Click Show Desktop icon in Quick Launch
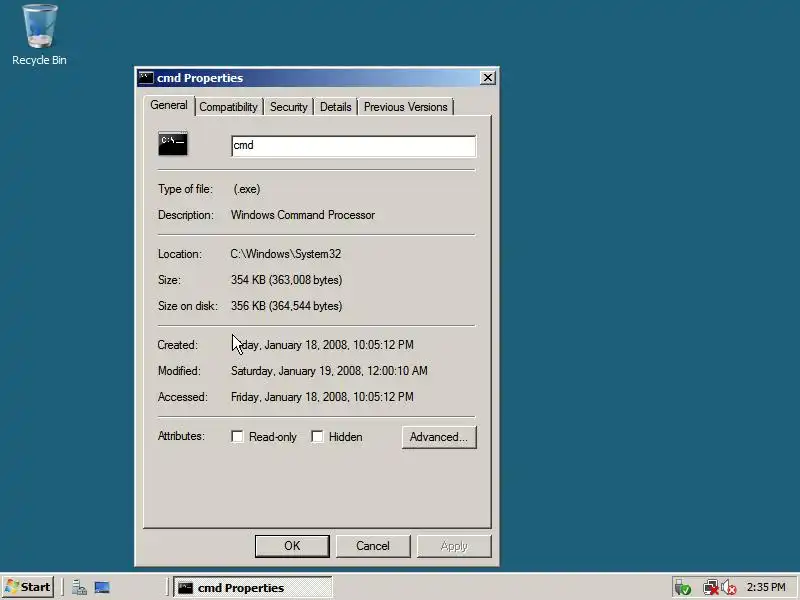The height and width of the screenshot is (600, 800). point(102,587)
